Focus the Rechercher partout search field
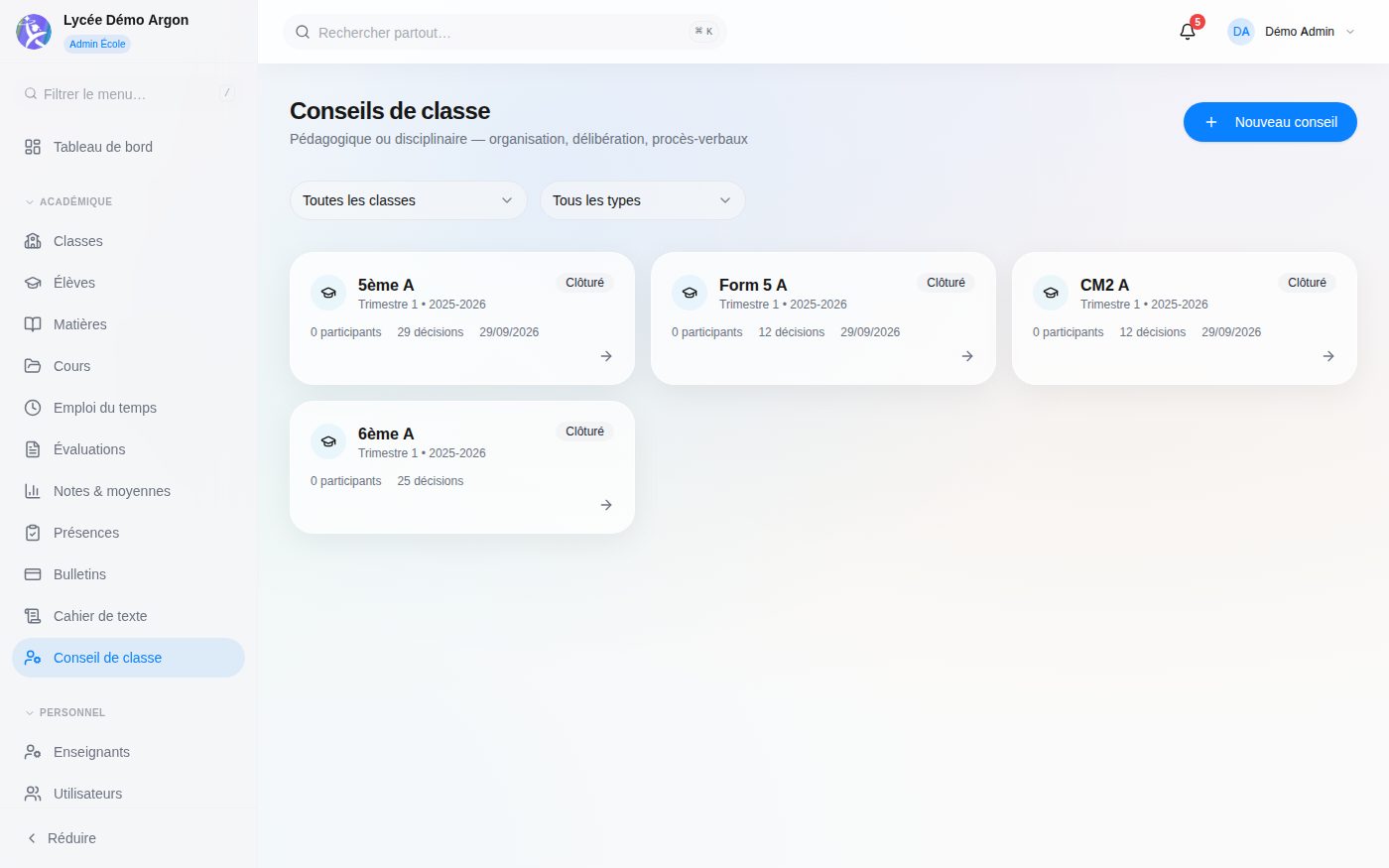The width and height of the screenshot is (1389, 868). (504, 32)
